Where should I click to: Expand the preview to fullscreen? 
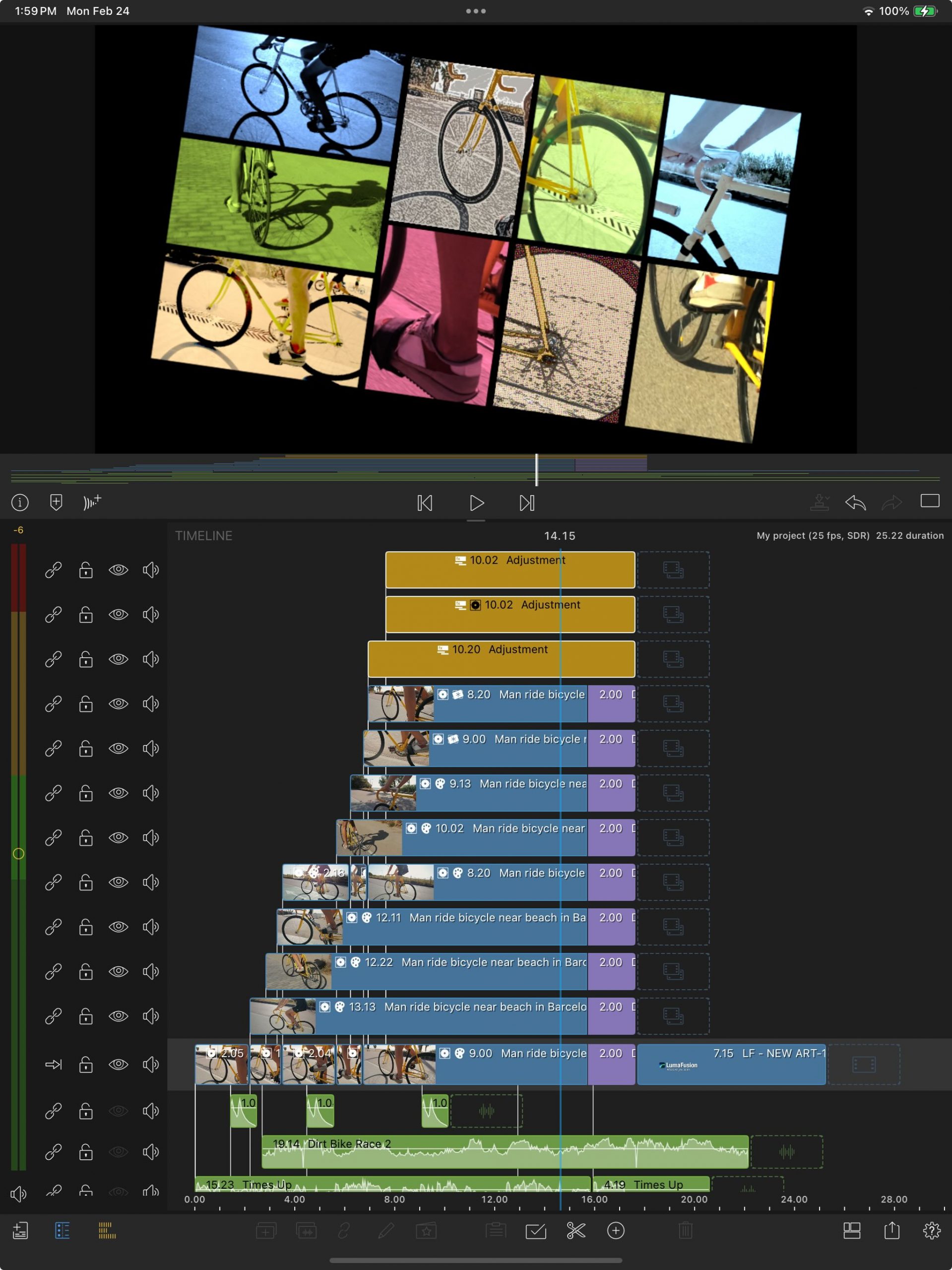(x=929, y=501)
